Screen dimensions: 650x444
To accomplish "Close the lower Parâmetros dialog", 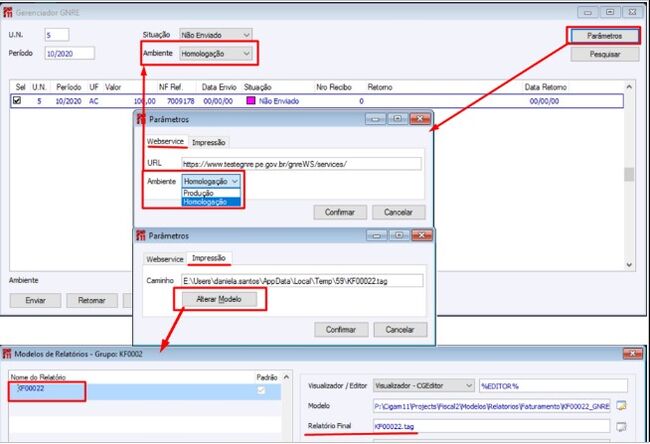I will pos(422,235).
